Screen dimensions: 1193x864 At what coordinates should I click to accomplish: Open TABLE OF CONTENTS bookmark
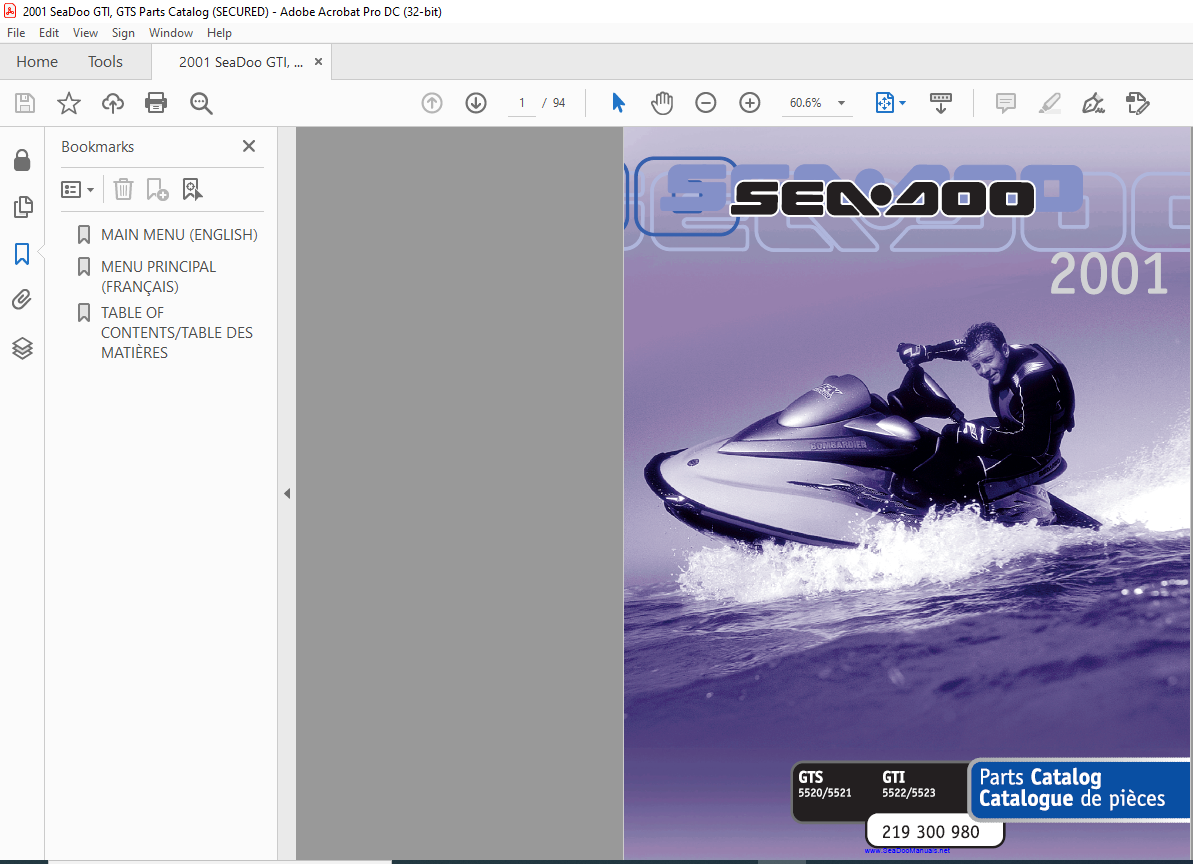[177, 332]
